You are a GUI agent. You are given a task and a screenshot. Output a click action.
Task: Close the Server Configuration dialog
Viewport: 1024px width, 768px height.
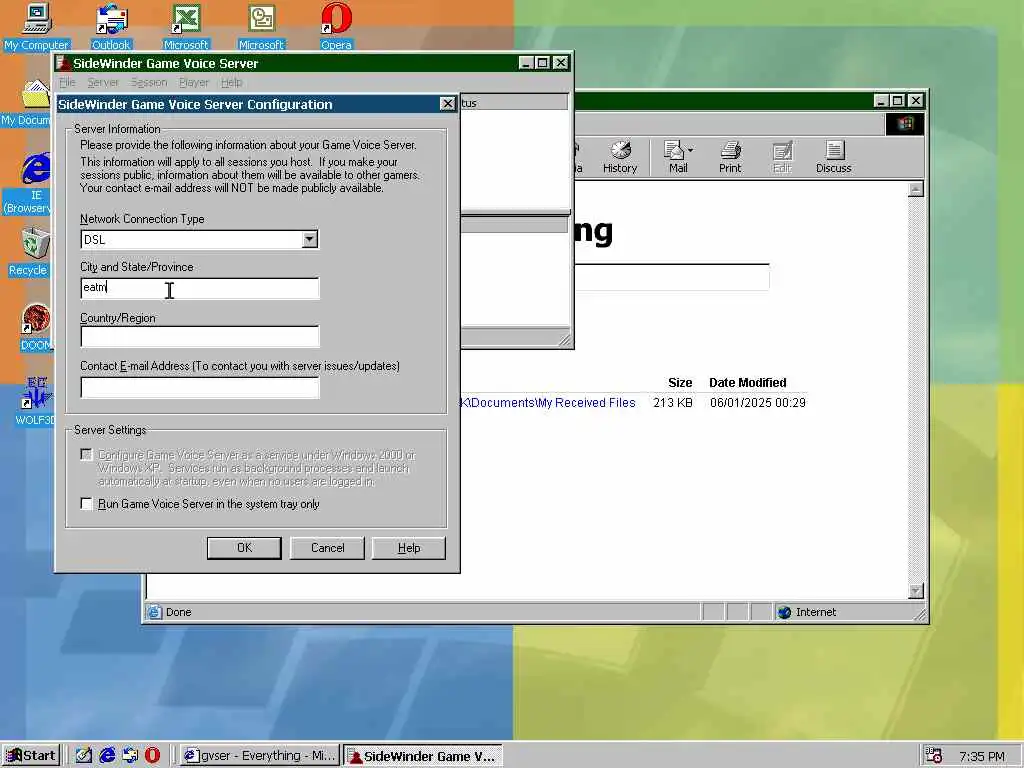[x=447, y=104]
